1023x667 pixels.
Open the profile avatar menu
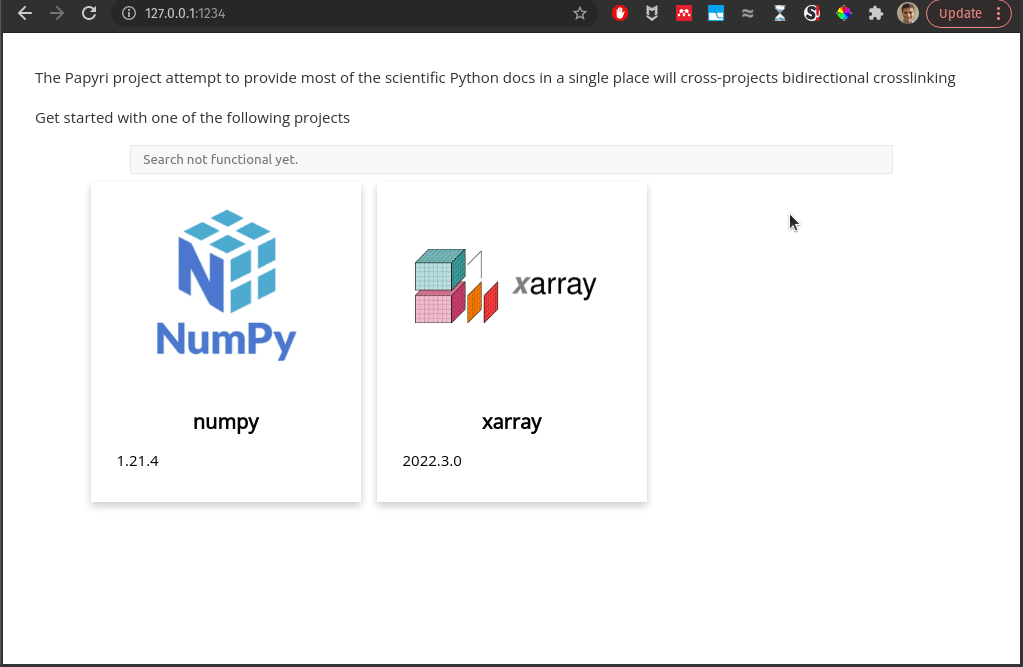(x=908, y=13)
